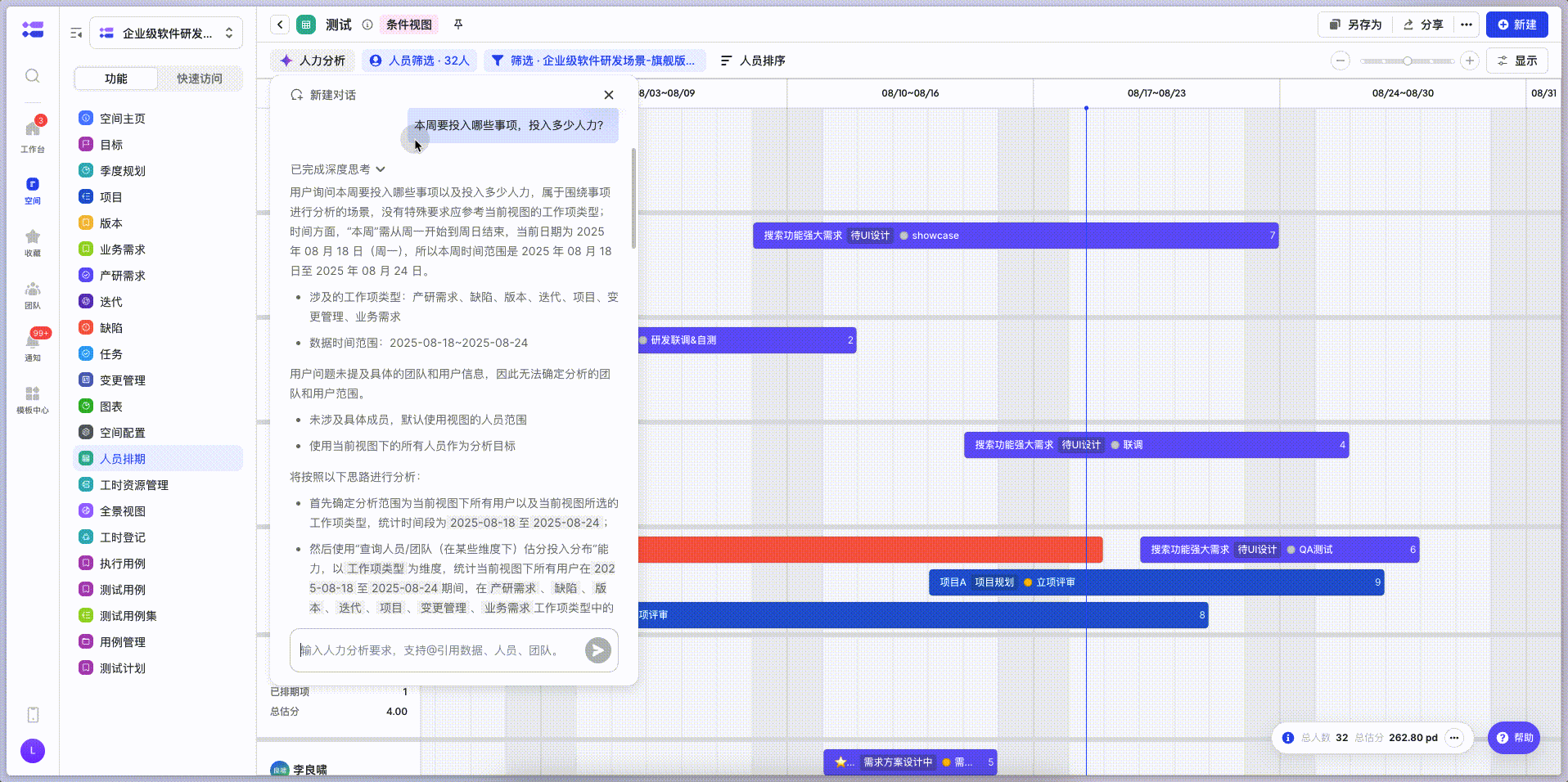Open 工时资源管理 in sidebar

134,485
